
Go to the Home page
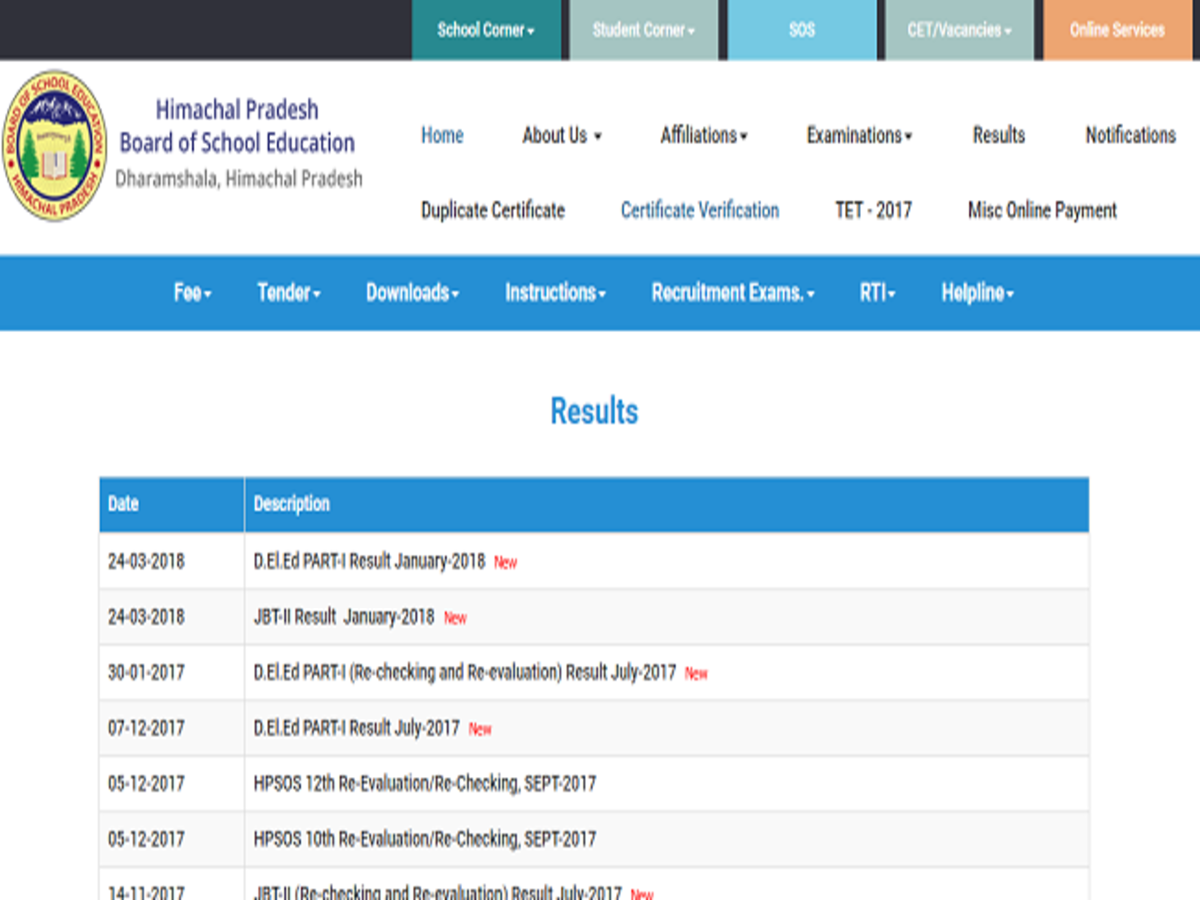442,135
